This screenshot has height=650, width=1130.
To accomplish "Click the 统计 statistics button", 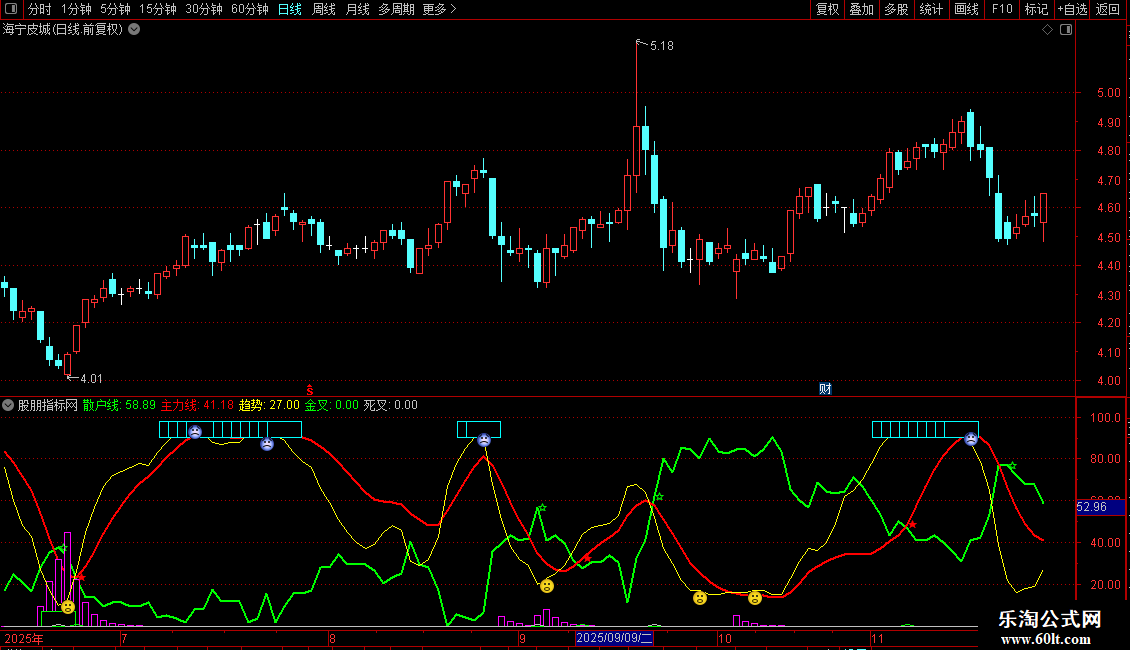I will coord(931,9).
